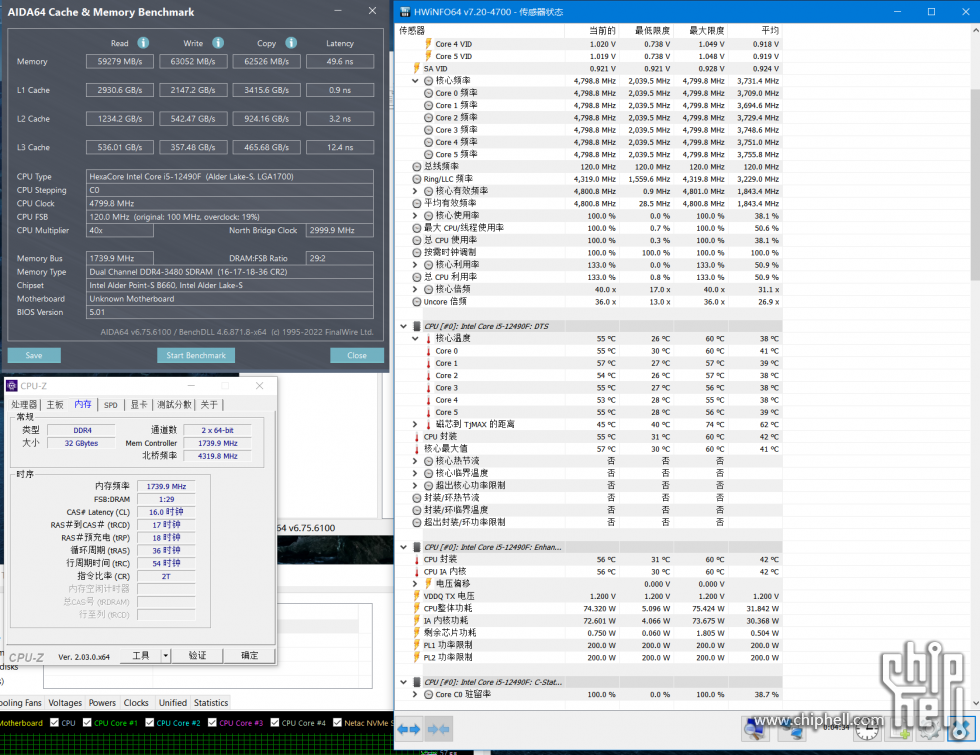The image size is (980, 755).
Task: Click the VDDQ TX 电压 lightning icon
Action: pyautogui.click(x=417, y=596)
